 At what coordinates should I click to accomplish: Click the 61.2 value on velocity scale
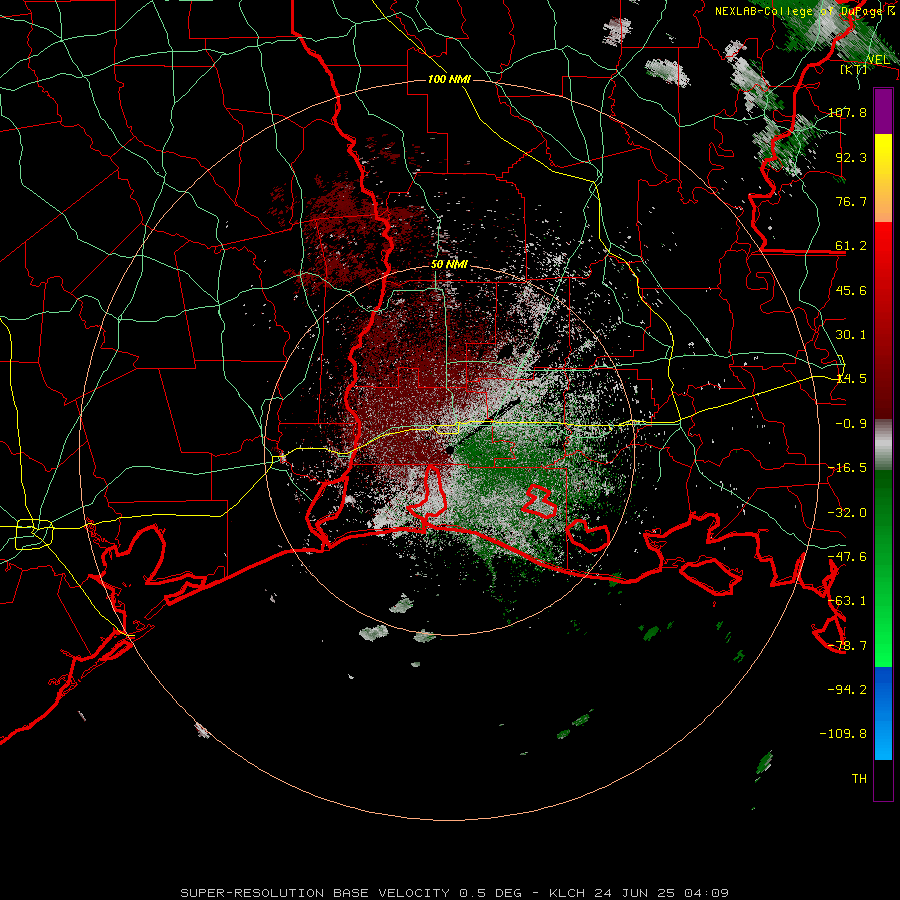pyautogui.click(x=851, y=246)
